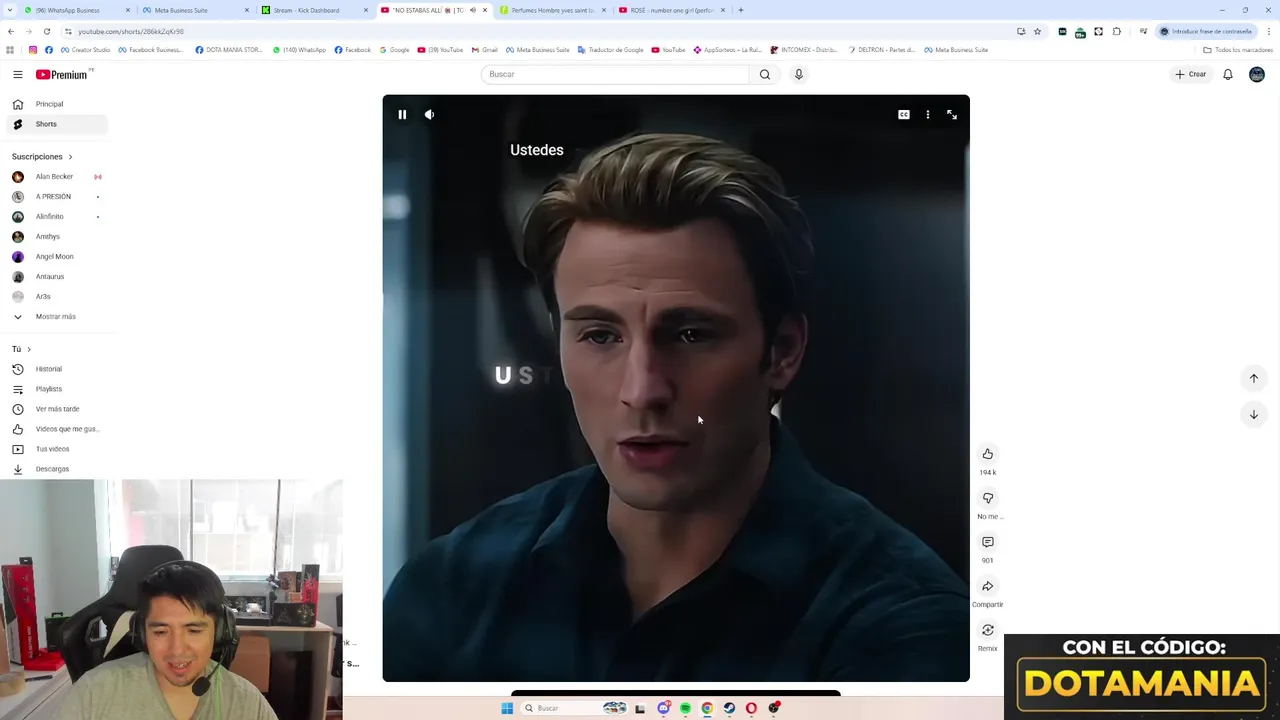Open Opera from the taskbar
Image resolution: width=1280 pixels, height=720 pixels.
751,708
